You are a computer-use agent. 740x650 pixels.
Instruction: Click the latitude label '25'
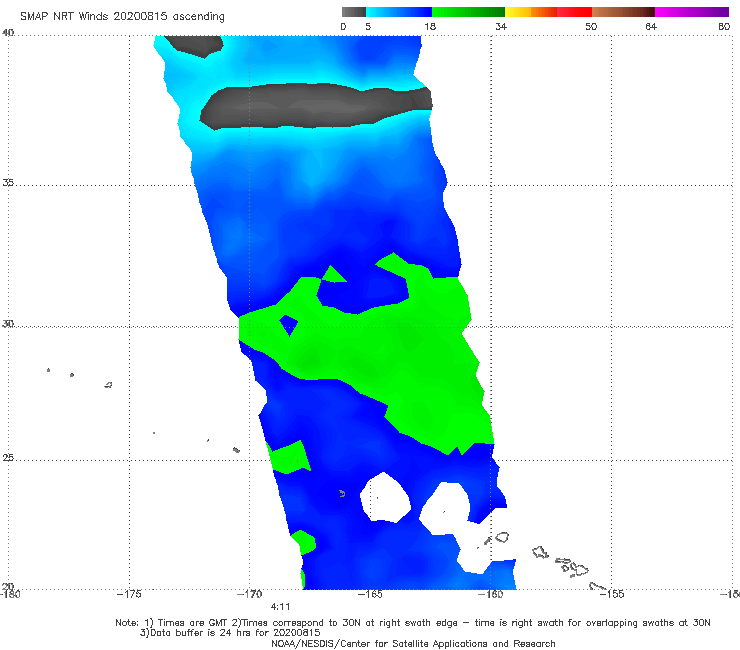point(8,457)
